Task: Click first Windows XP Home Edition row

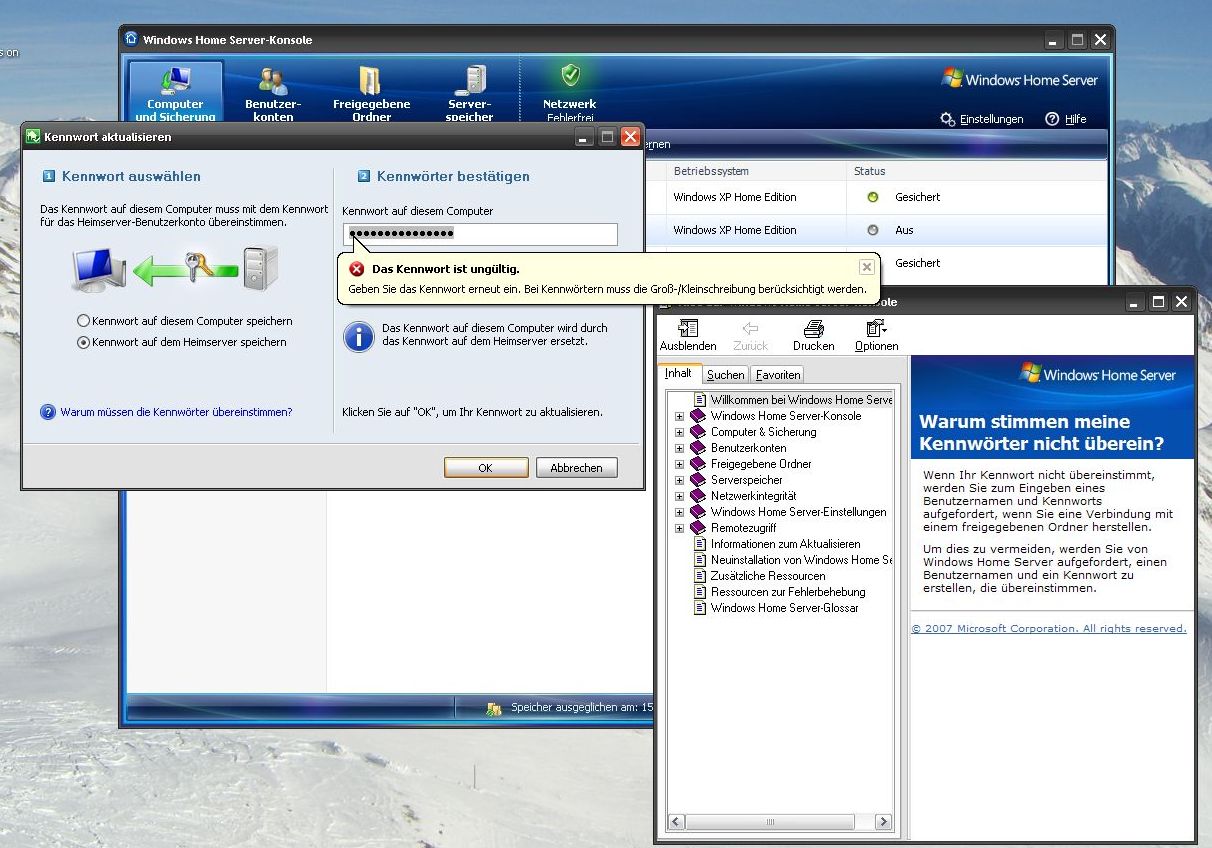Action: [875, 197]
